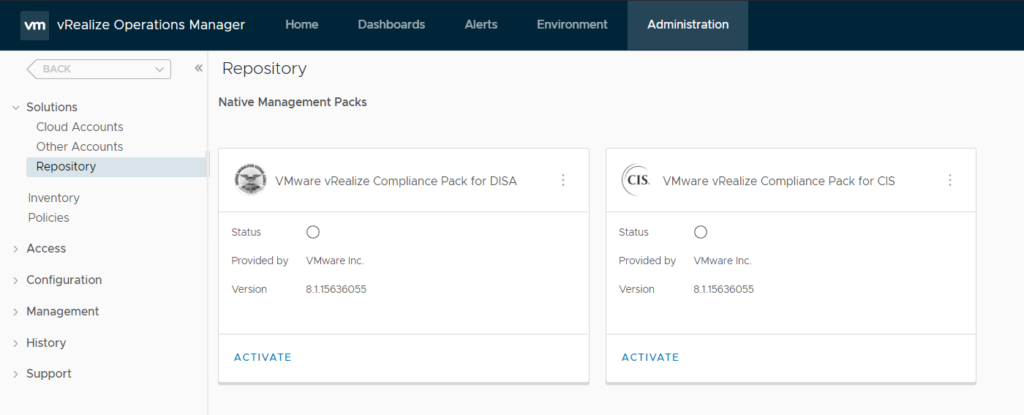The height and width of the screenshot is (415, 1024).
Task: Select the Administration tab
Action: 688,25
